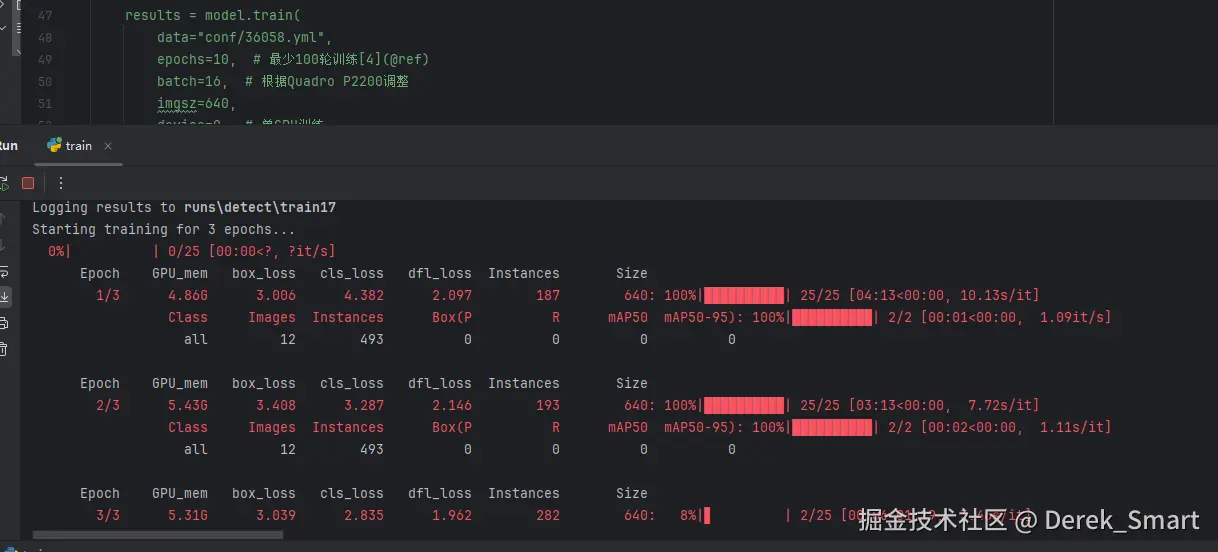Screen dimensions: 1218x552
Task: Click dfl_loss value 1.962
Action: click(452, 515)
